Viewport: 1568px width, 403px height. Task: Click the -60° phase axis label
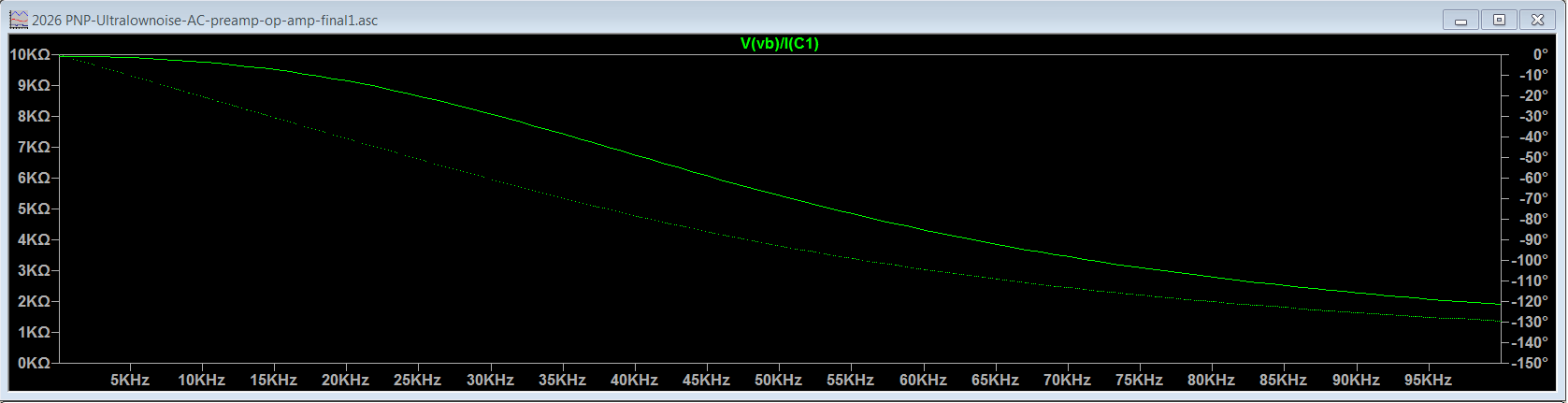click(x=1533, y=179)
